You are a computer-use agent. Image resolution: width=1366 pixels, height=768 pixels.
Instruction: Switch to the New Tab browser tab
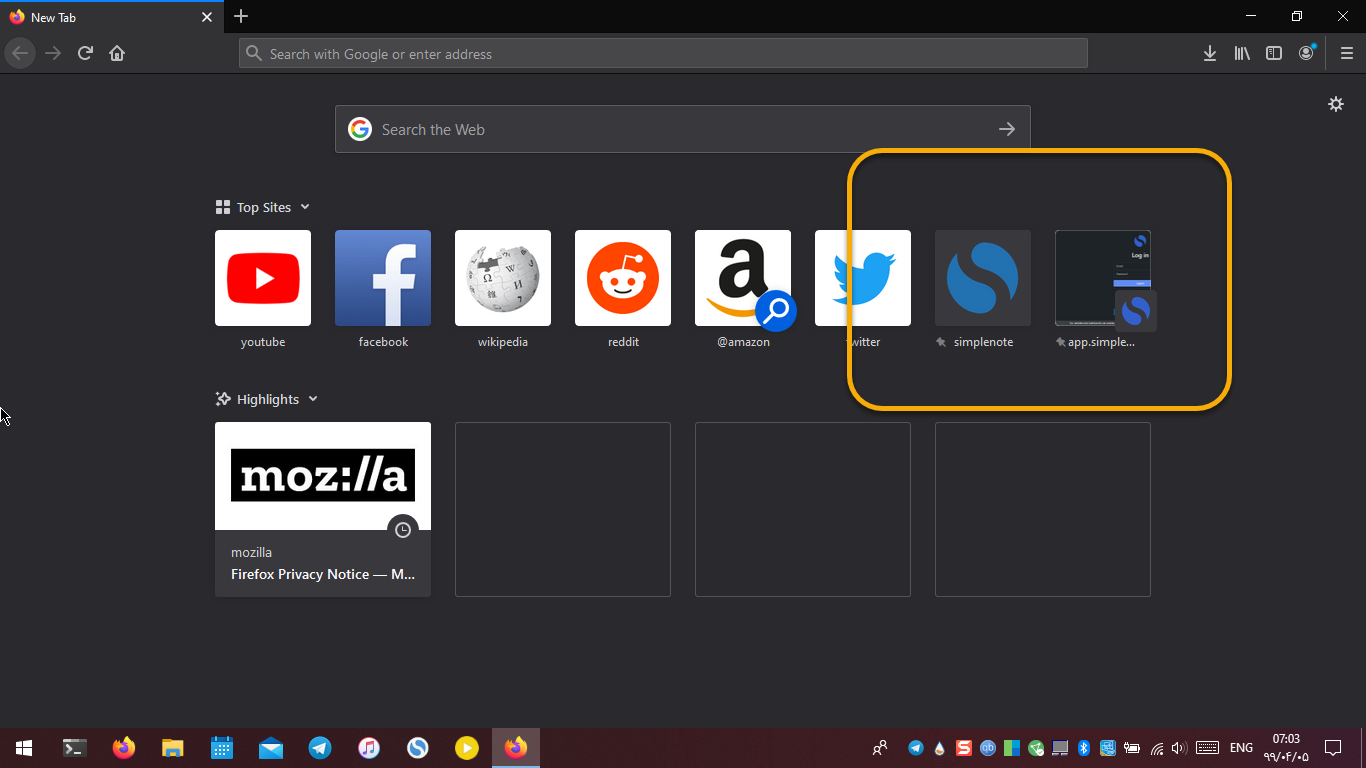[x=100, y=17]
